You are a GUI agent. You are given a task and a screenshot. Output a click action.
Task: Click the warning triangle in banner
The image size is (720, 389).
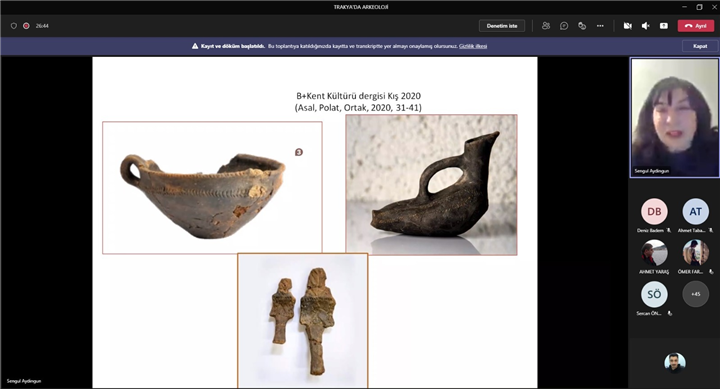pyautogui.click(x=195, y=46)
